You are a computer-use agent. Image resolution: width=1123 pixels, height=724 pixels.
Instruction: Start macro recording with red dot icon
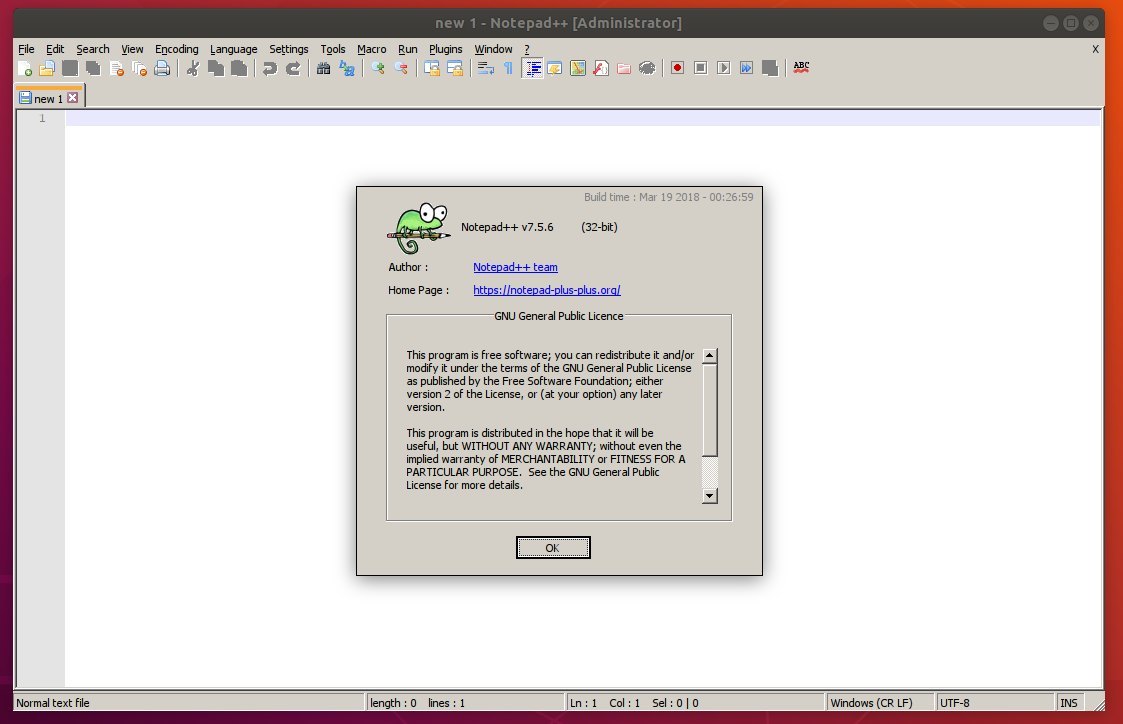point(678,68)
